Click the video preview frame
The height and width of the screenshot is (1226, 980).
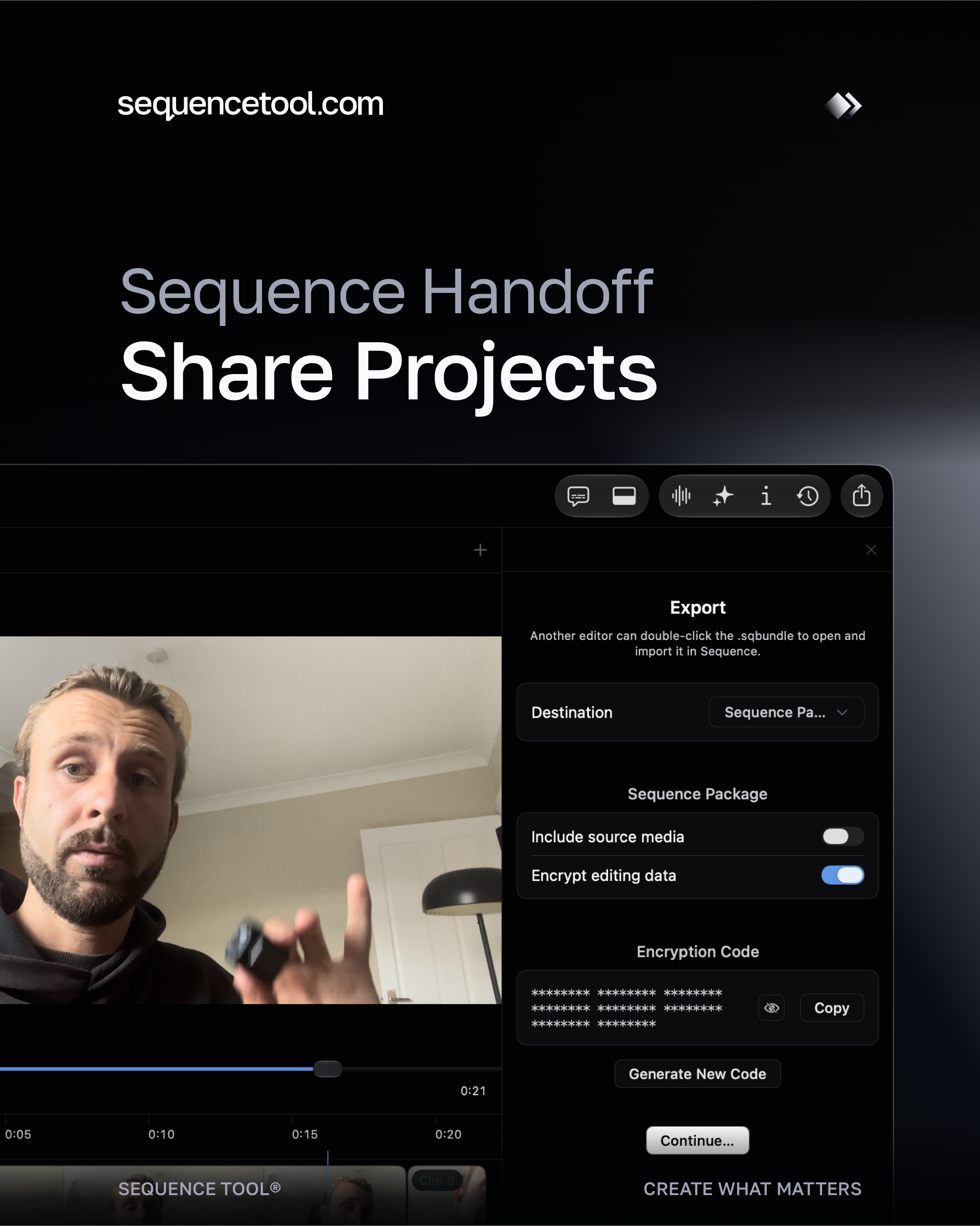pyautogui.click(x=251, y=820)
